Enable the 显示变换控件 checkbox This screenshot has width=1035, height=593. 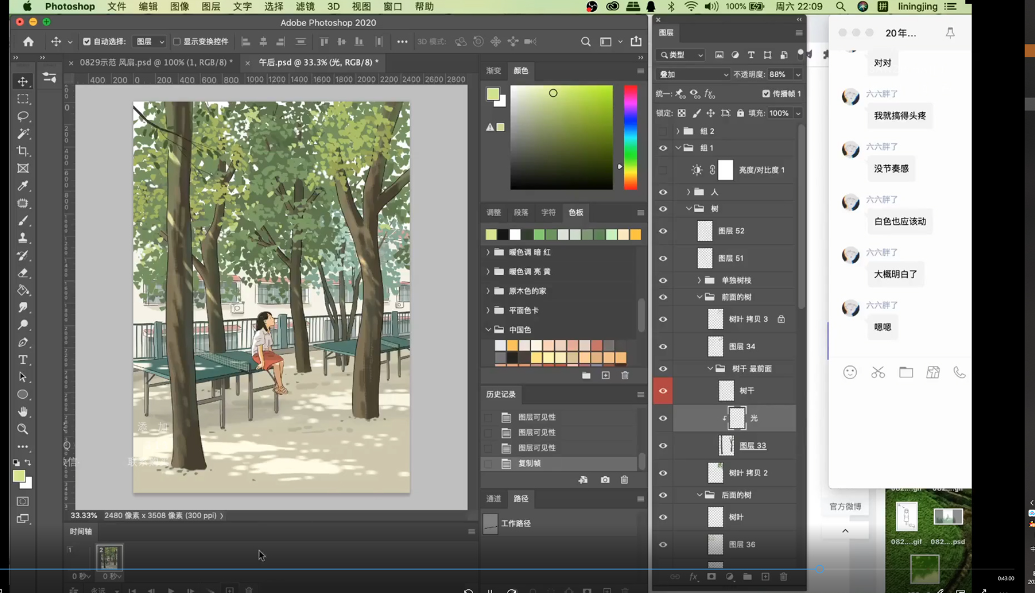[x=177, y=42]
